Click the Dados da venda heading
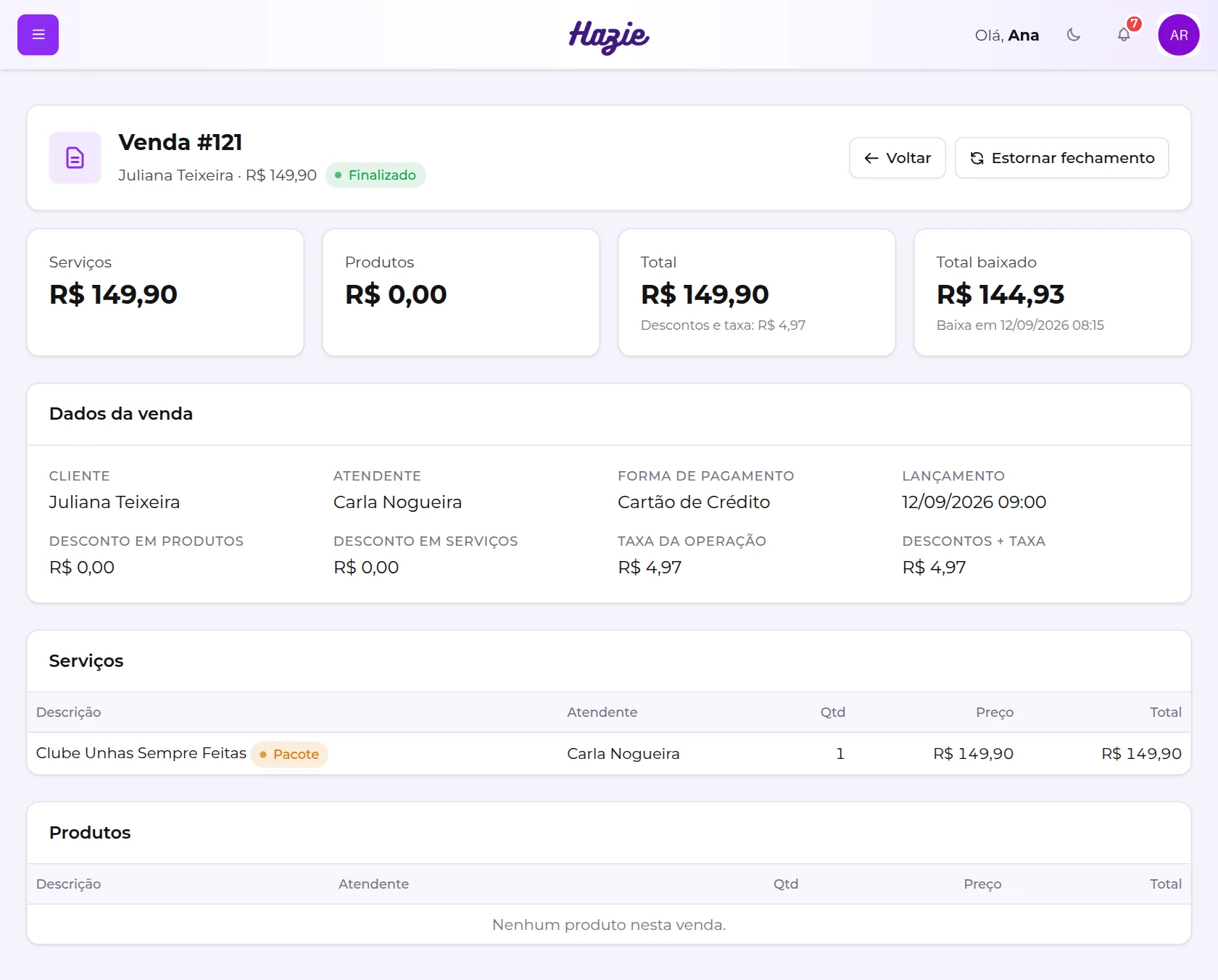 121,414
